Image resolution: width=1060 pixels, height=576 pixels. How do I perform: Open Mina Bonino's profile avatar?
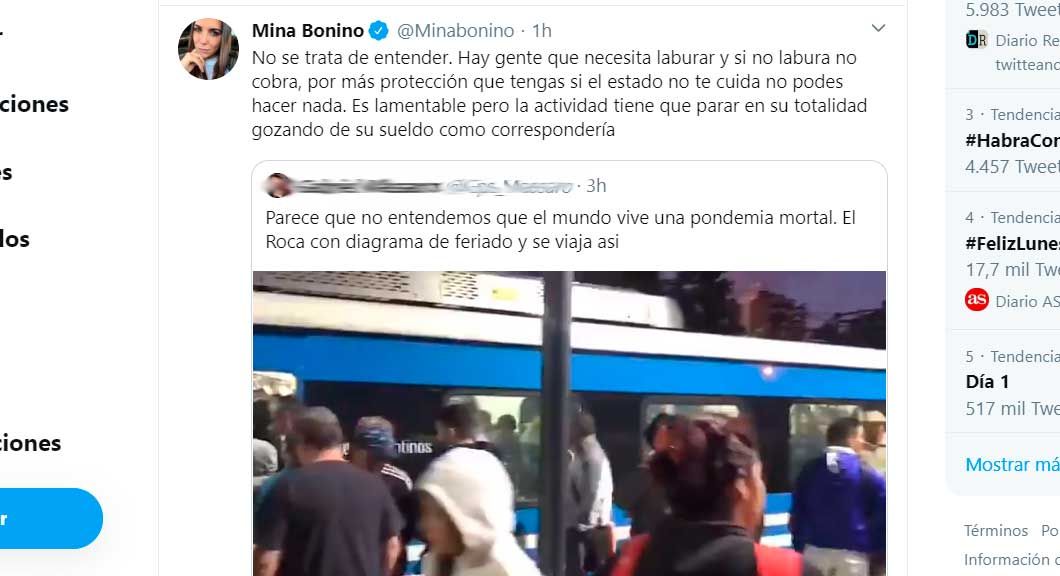[x=208, y=49]
